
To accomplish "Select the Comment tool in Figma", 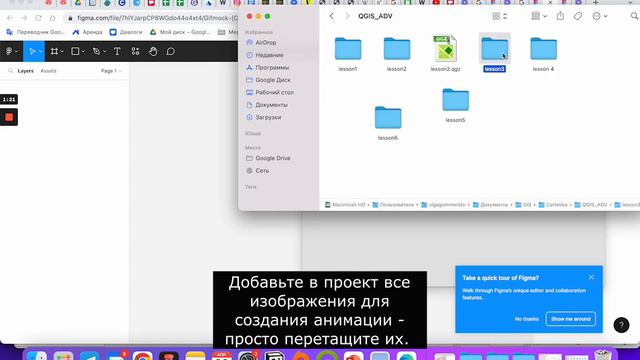I will pyautogui.click(x=171, y=51).
